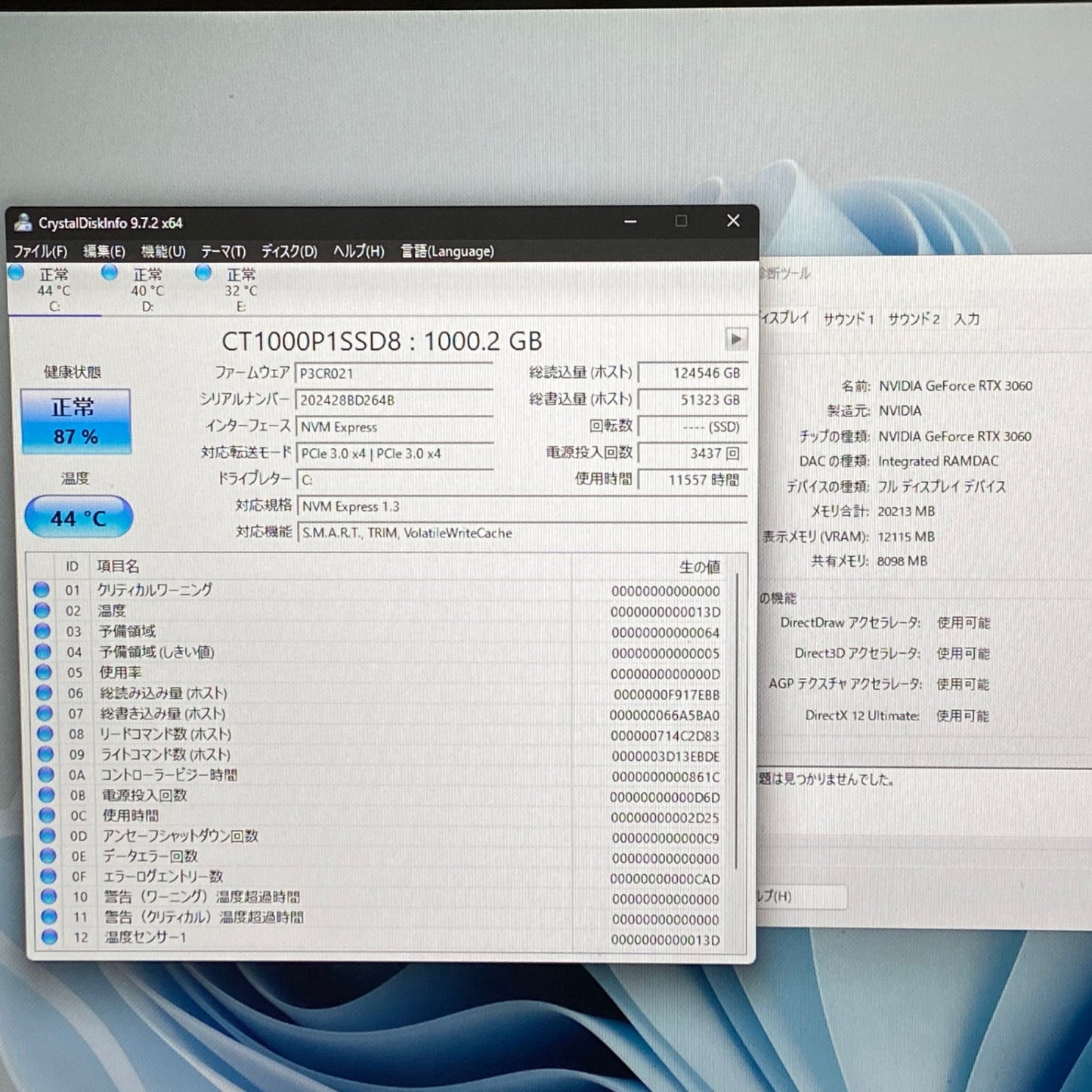
Task: Click the blue dot beside クリティカルワーニング
Action: tap(42, 590)
